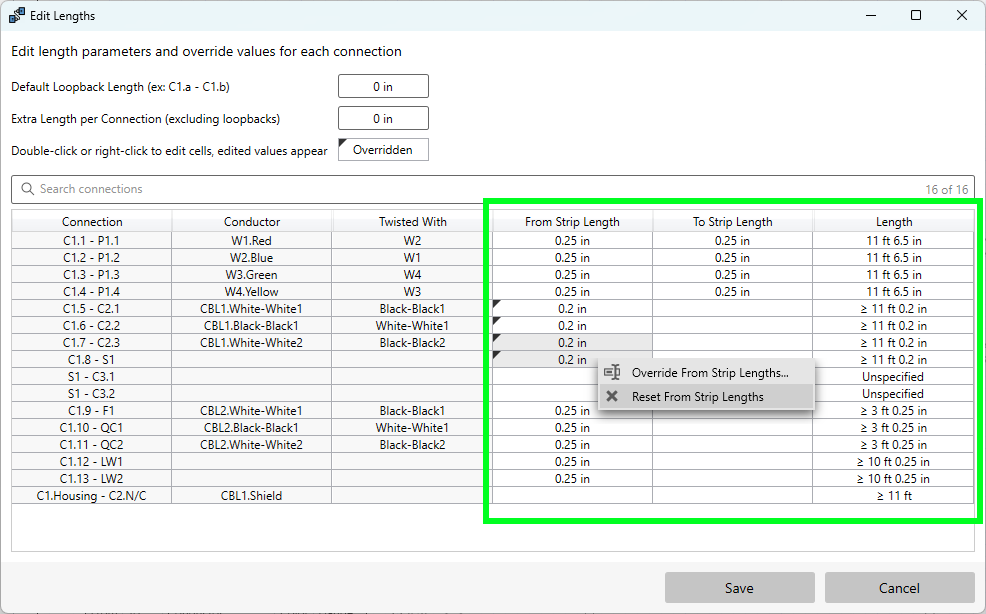Image resolution: width=986 pixels, height=614 pixels.
Task: Select the CBL1.Shield conductor cell
Action: tap(252, 495)
